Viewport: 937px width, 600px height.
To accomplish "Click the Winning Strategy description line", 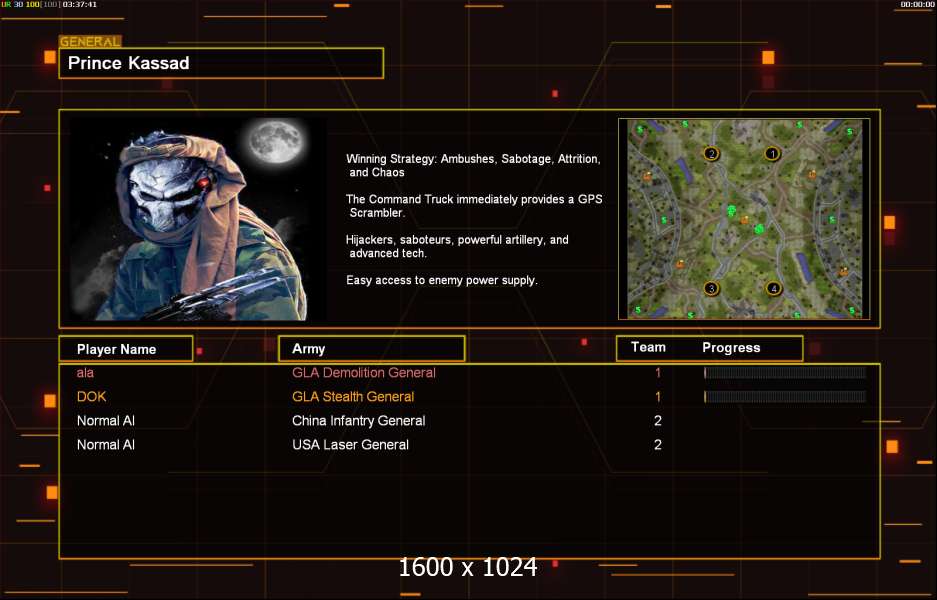I will click(473, 166).
